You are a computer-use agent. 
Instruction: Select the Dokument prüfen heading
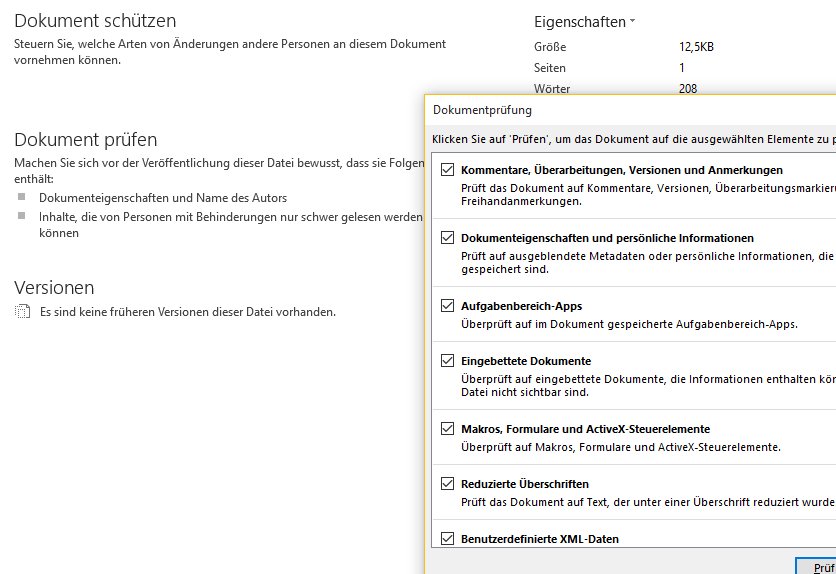coord(85,140)
